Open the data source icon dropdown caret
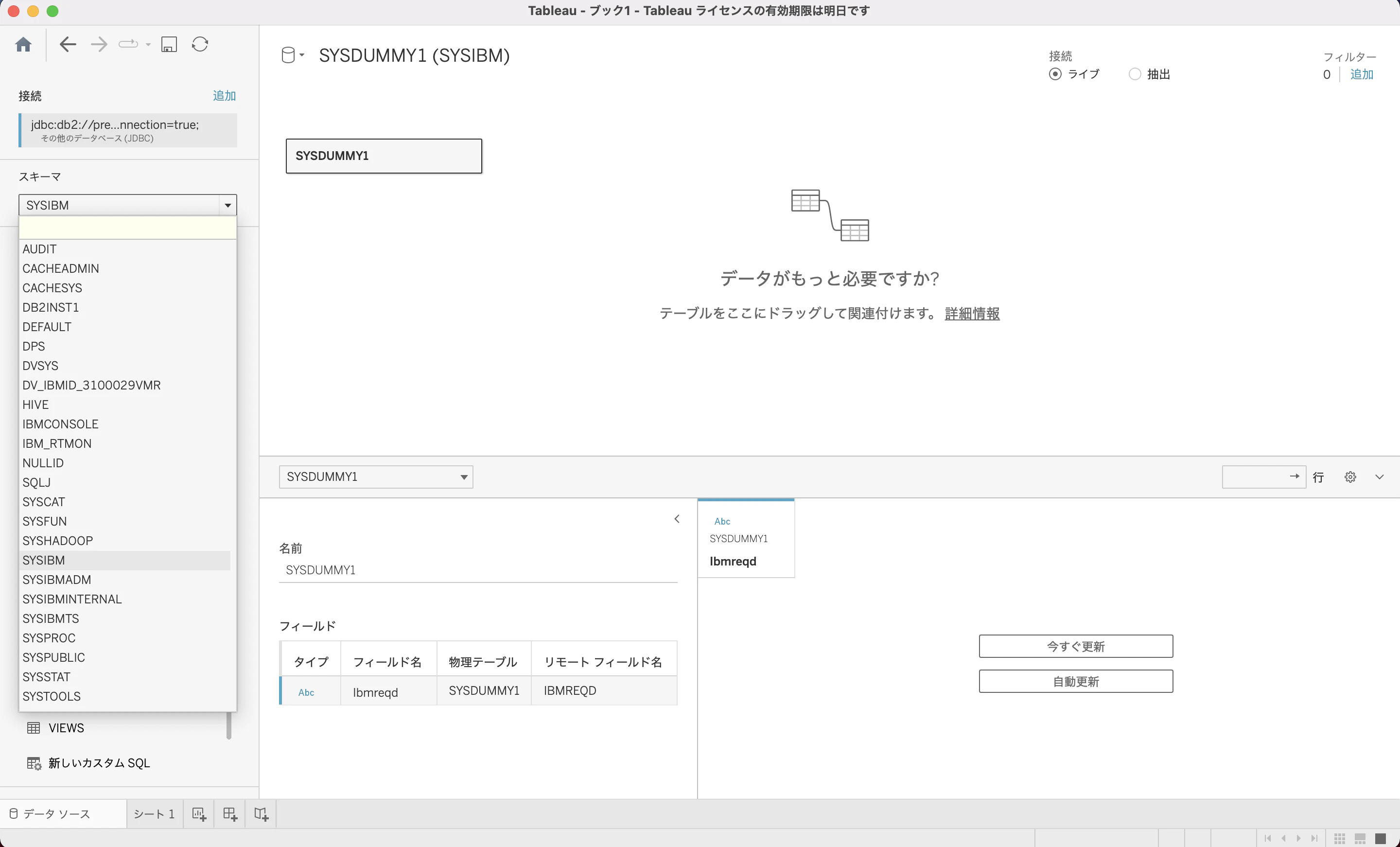Viewport: 1400px width, 847px height. pyautogui.click(x=302, y=55)
